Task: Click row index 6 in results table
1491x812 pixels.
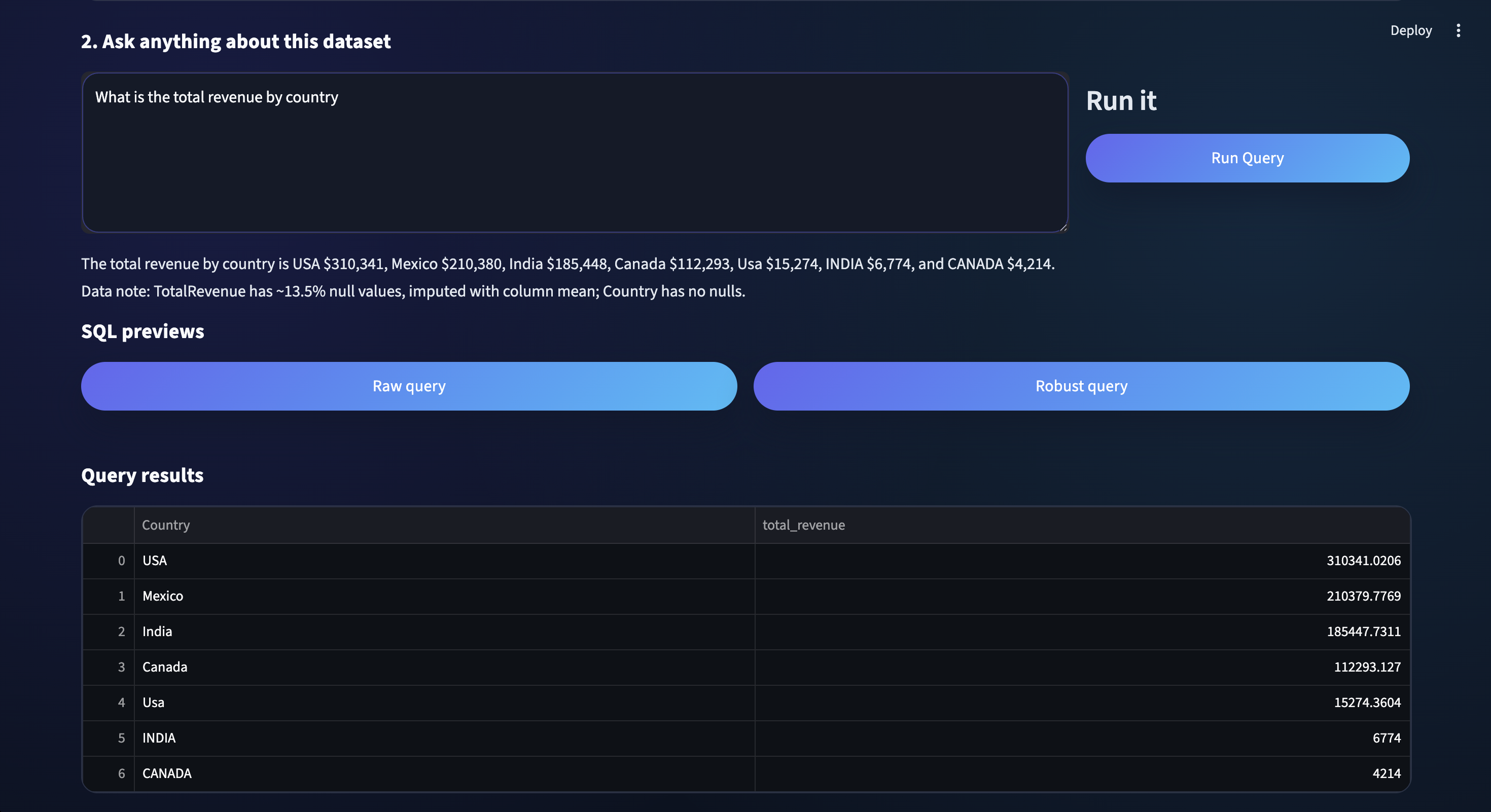Action: click(110, 773)
